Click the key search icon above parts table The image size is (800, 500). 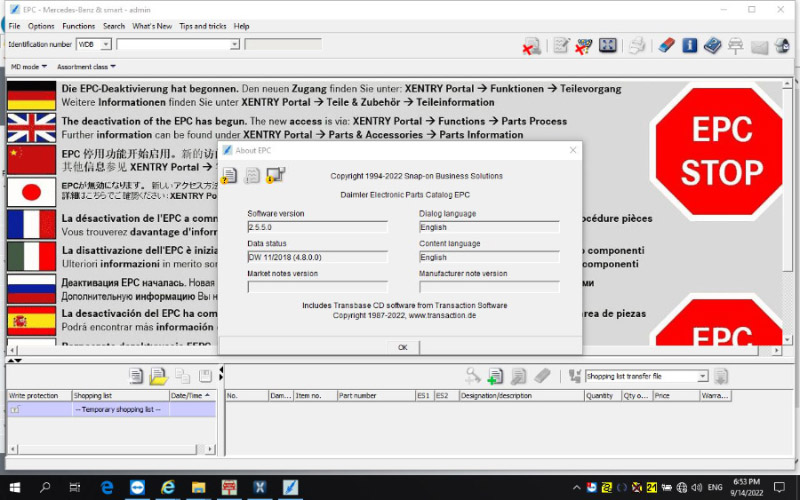(x=472, y=376)
